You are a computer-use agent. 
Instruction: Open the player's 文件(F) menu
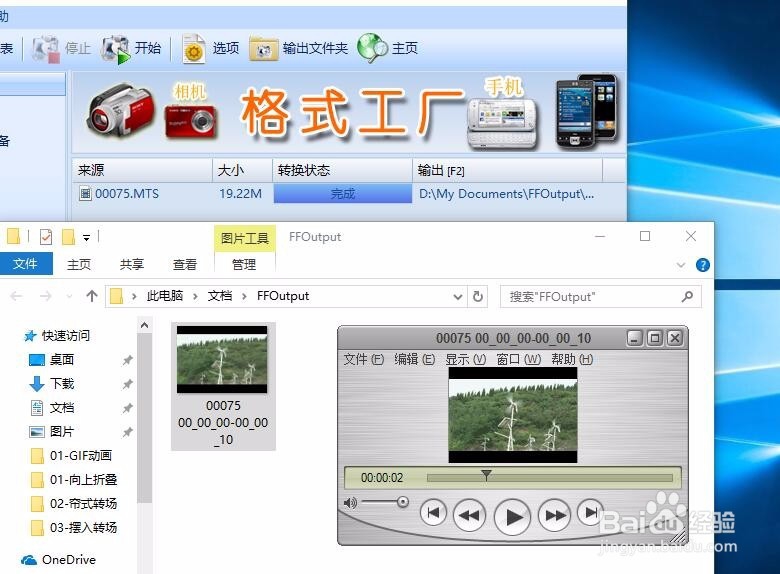pos(364,359)
